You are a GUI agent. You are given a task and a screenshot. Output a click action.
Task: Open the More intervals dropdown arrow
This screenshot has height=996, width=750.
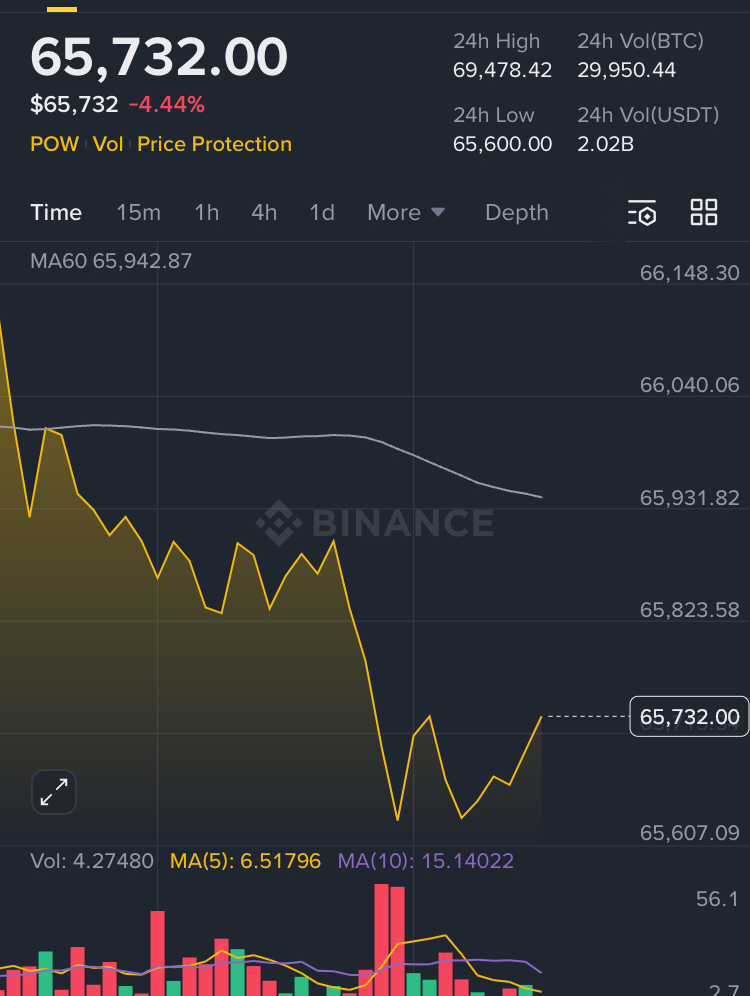(438, 212)
